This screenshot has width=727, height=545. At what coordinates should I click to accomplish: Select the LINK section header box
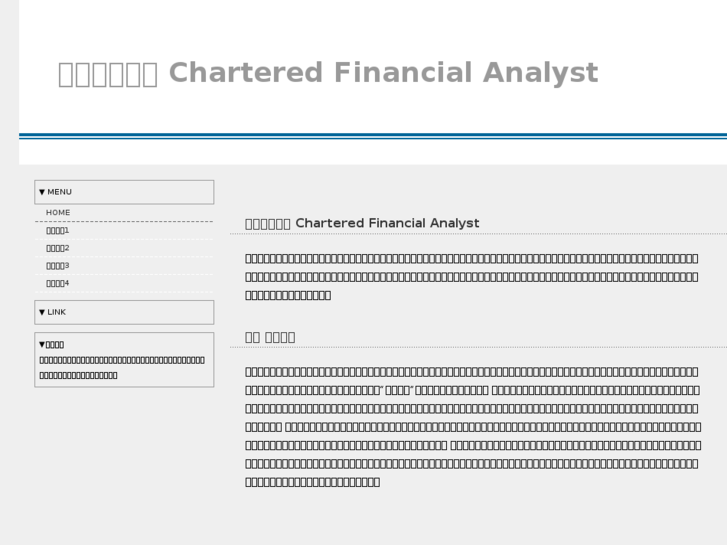tap(124, 312)
